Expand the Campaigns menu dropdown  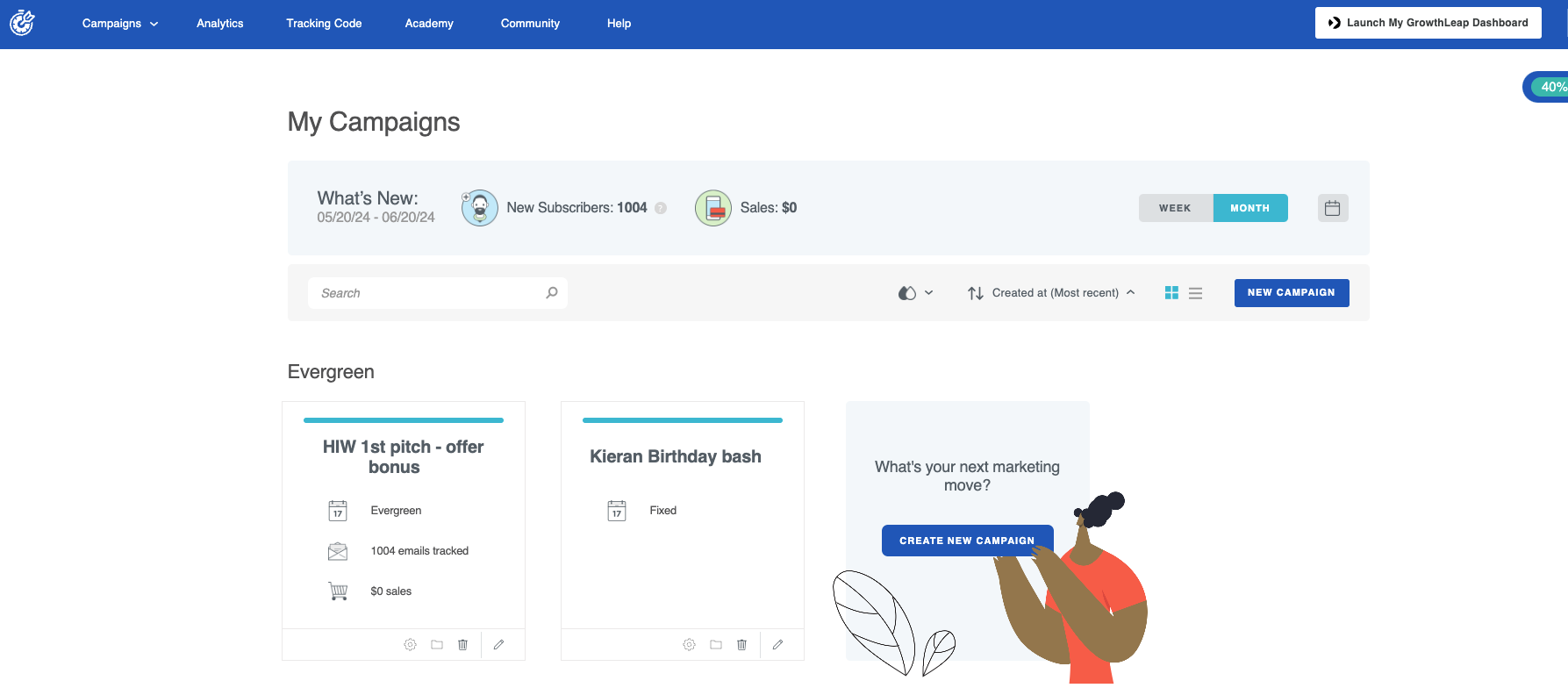[x=120, y=24]
